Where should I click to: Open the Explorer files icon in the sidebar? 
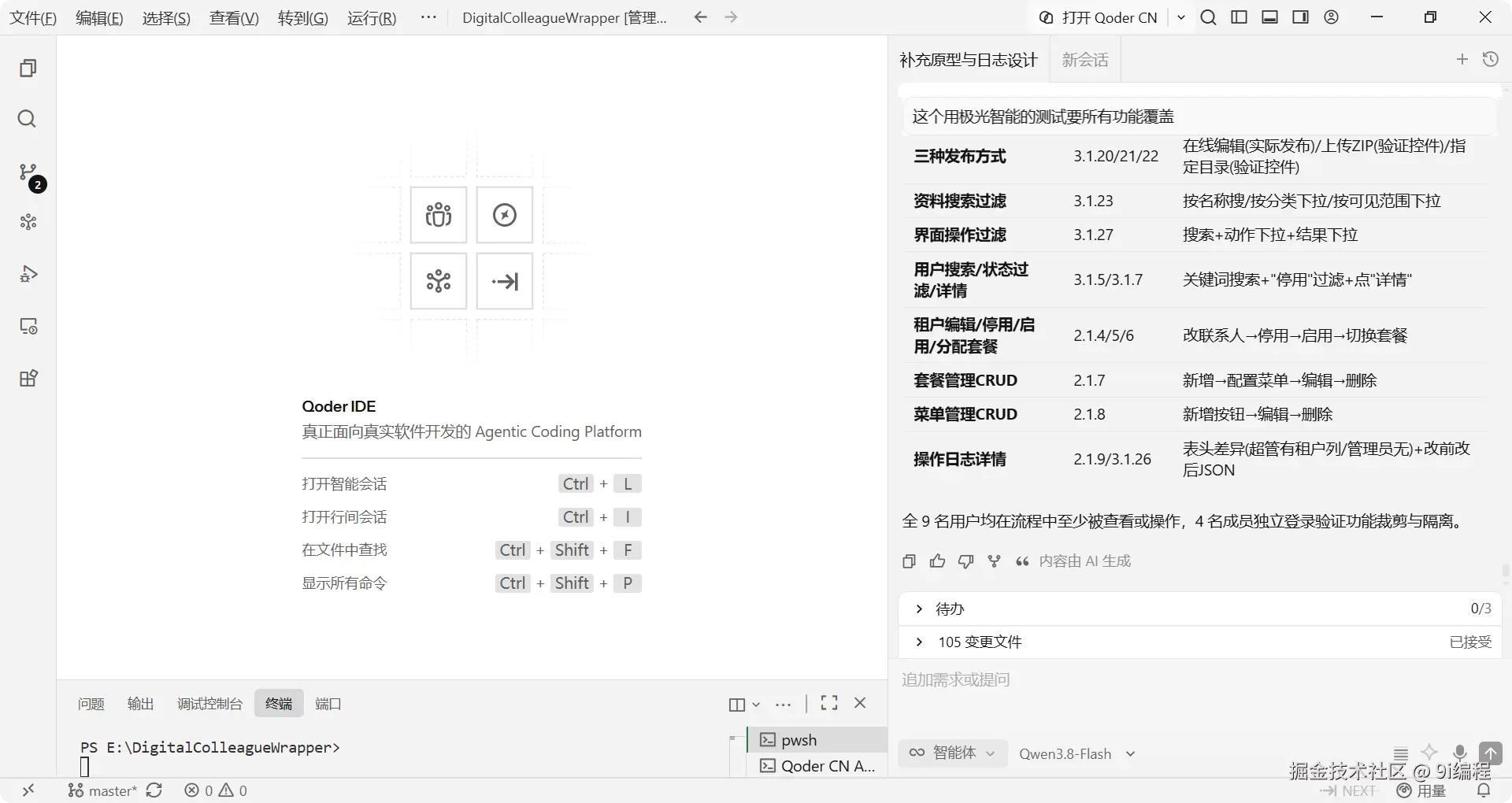point(28,68)
